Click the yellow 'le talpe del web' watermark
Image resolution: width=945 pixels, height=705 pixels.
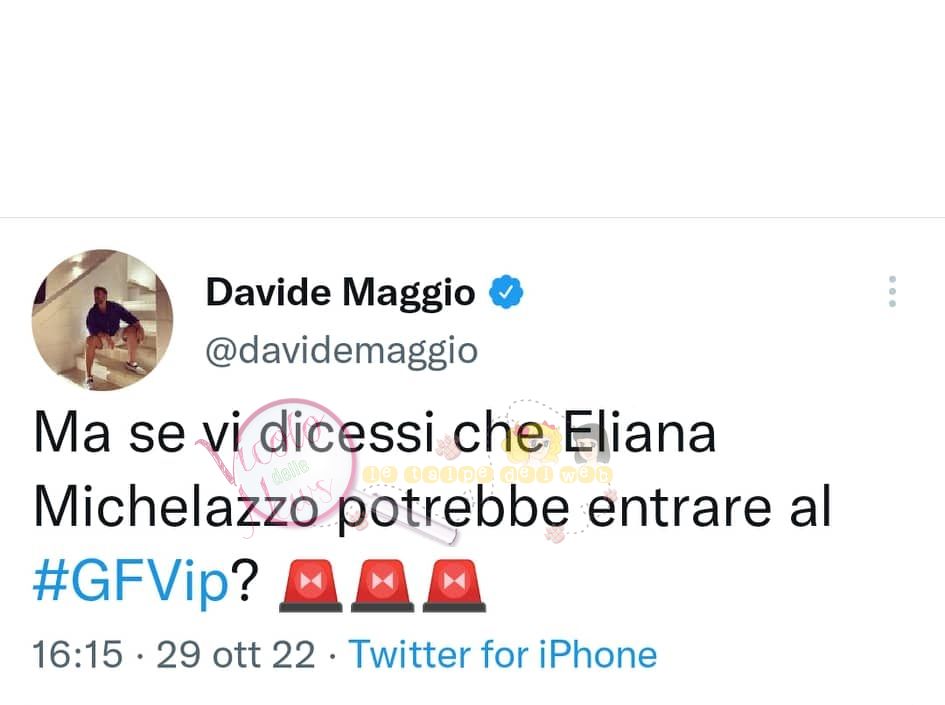(489, 475)
